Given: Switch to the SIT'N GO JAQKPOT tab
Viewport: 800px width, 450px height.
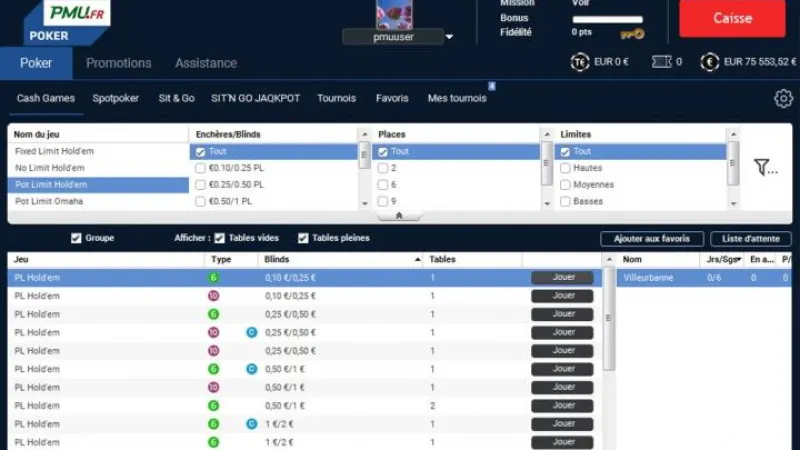Looking at the screenshot, I should click(x=256, y=98).
